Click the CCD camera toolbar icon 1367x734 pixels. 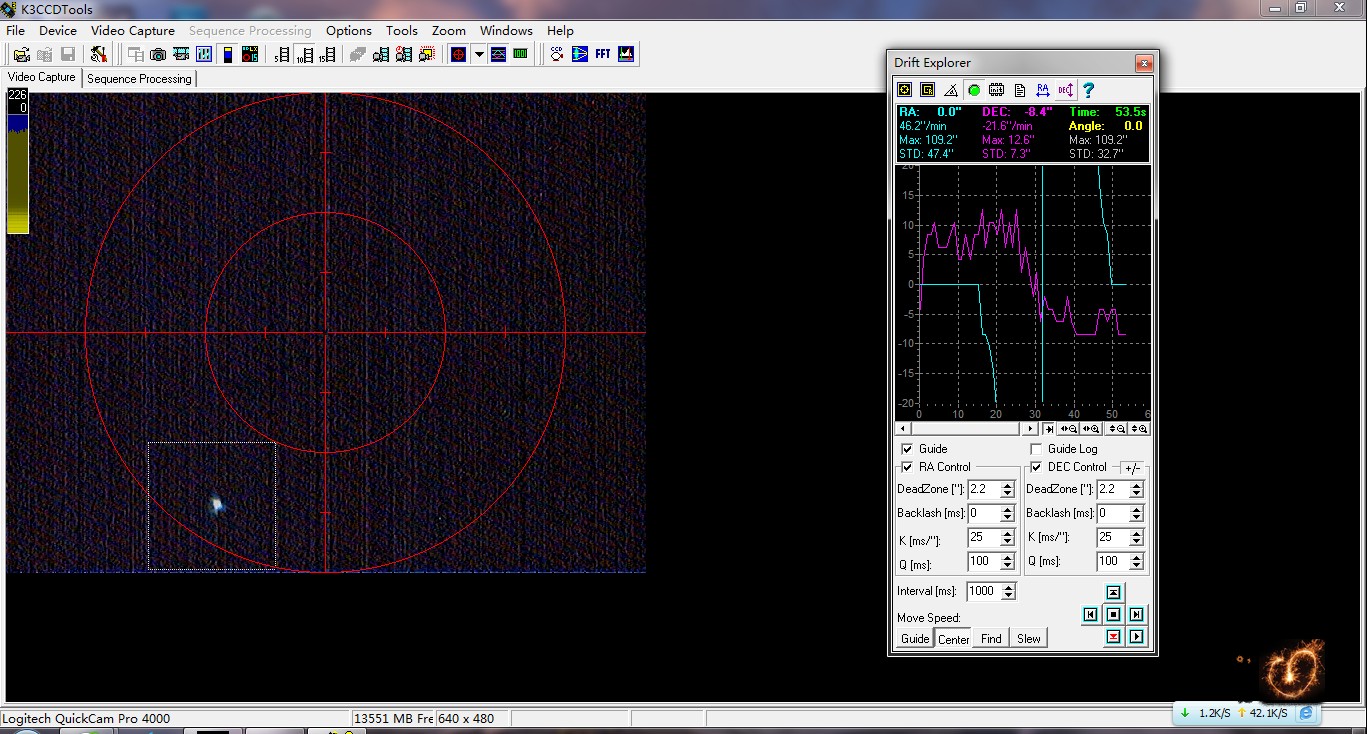tap(556, 54)
